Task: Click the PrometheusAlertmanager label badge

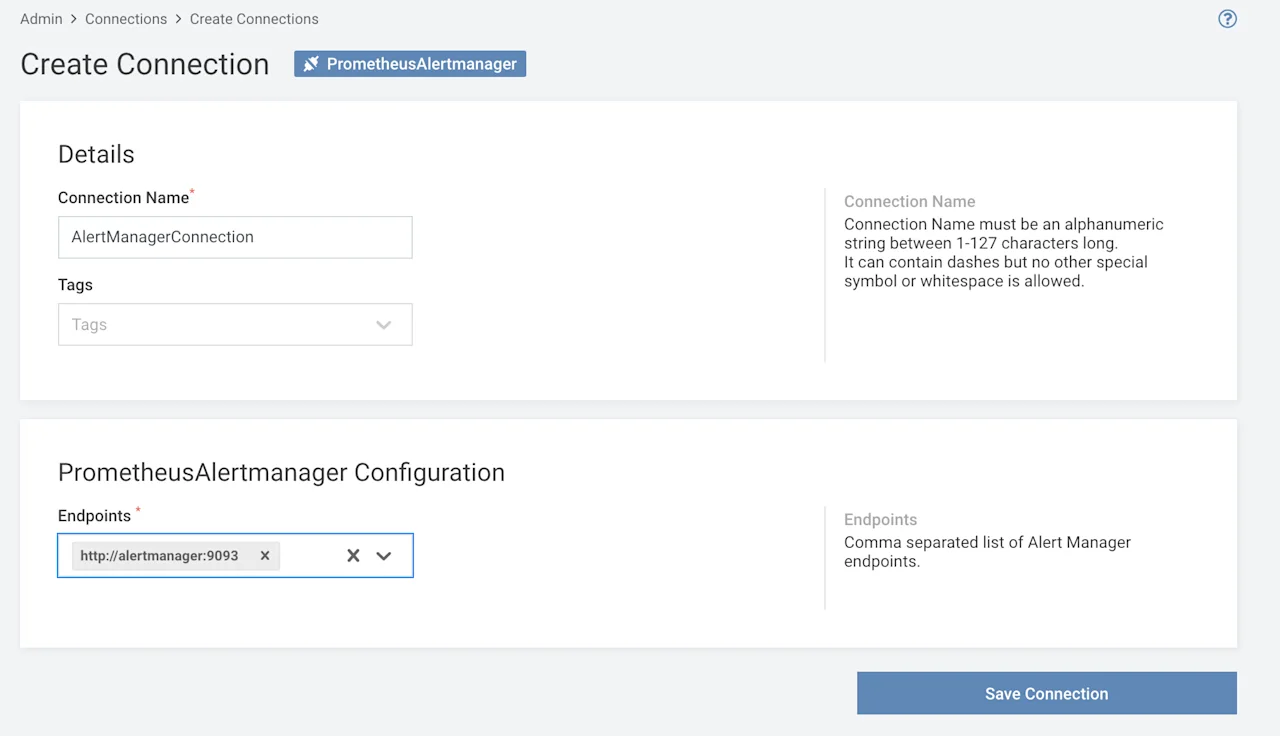Action: (x=420, y=63)
